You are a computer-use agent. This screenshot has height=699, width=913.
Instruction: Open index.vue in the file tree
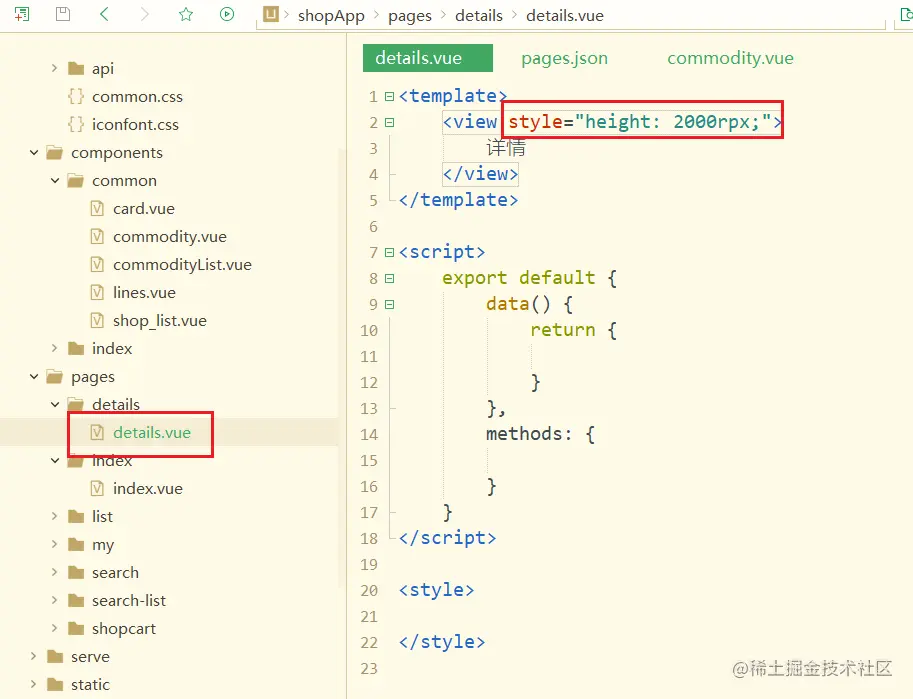click(148, 489)
